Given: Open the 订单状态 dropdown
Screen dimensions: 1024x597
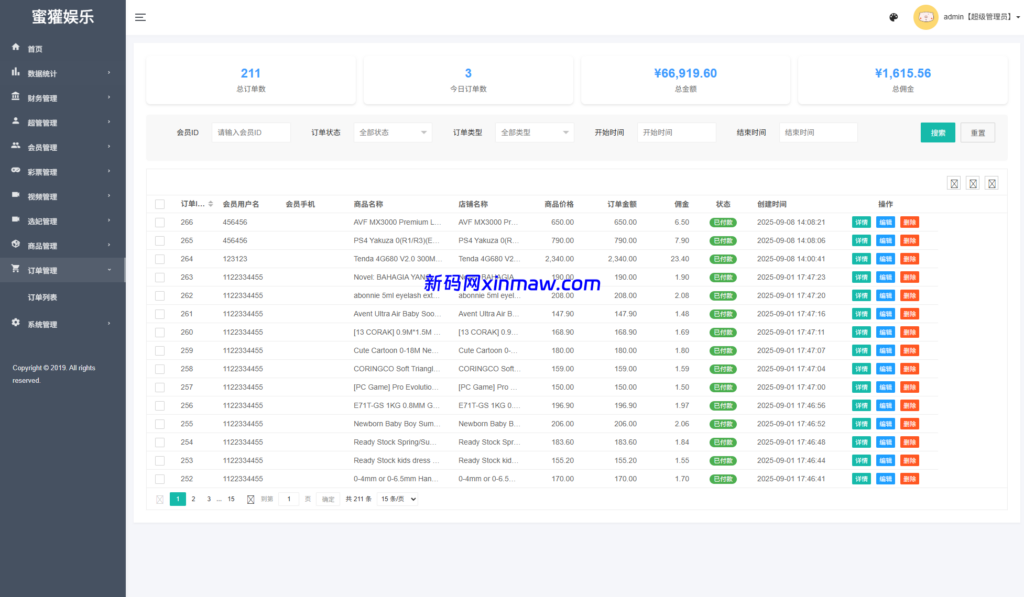Looking at the screenshot, I should tap(392, 132).
